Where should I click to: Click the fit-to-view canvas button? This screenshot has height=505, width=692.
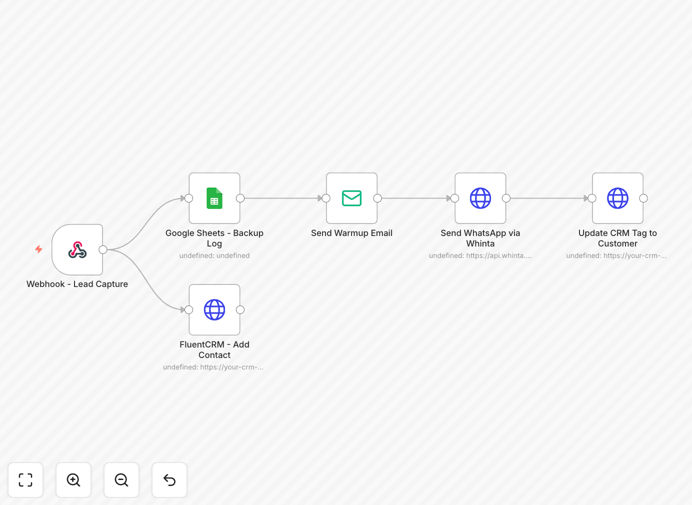[26, 480]
